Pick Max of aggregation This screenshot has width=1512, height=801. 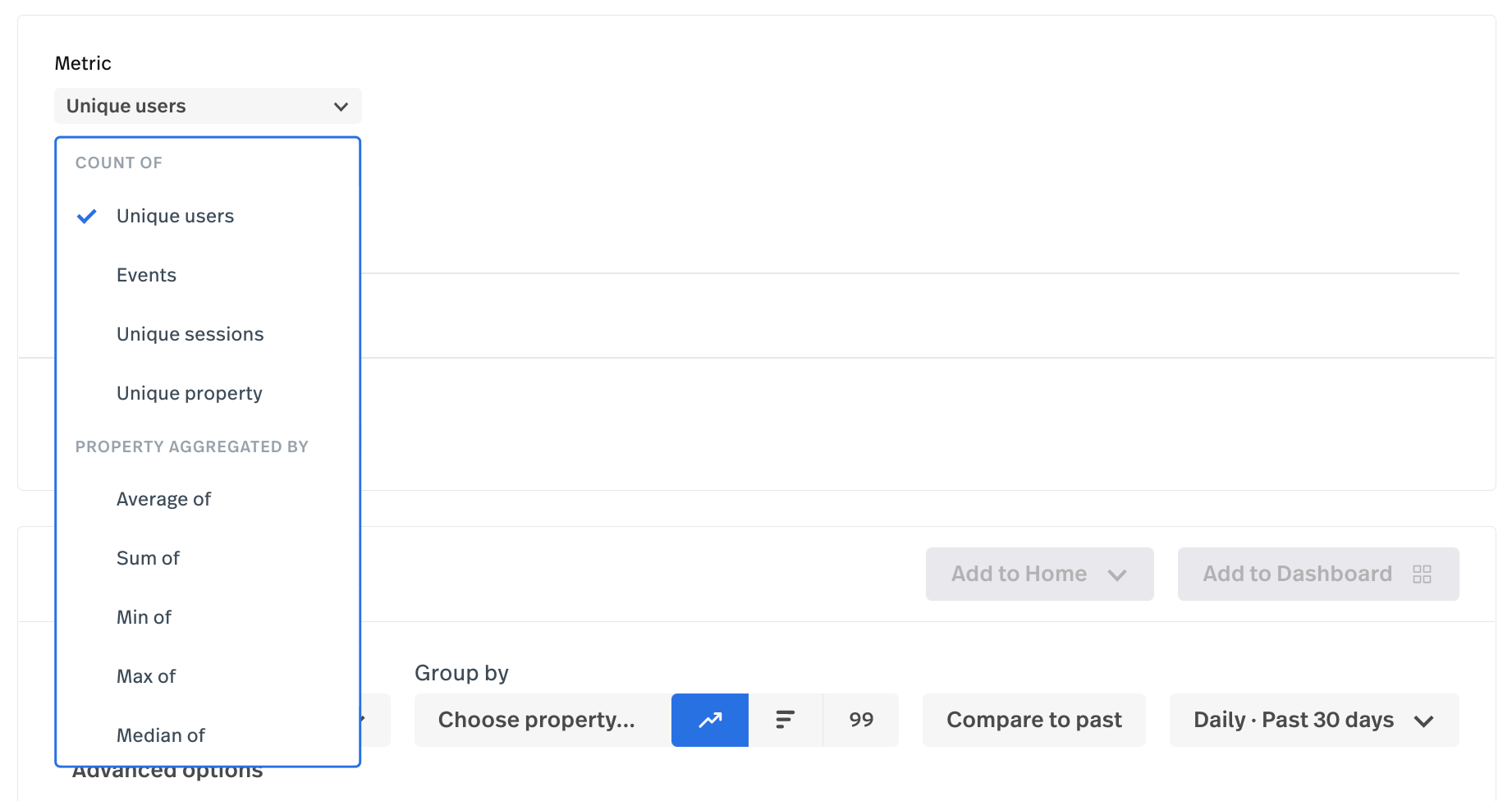pyautogui.click(x=208, y=676)
